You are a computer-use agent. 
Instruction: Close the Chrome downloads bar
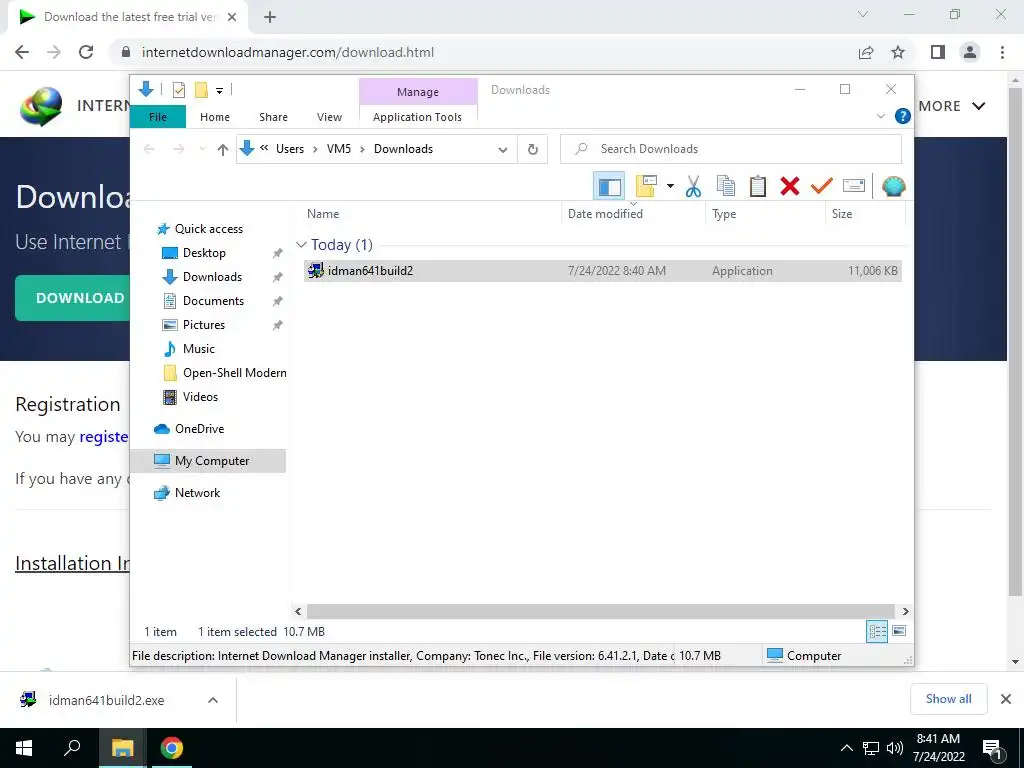(1006, 699)
